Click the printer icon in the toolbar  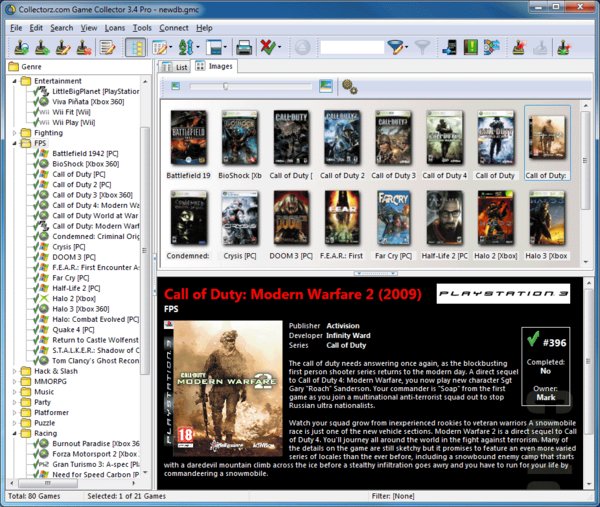pos(243,47)
